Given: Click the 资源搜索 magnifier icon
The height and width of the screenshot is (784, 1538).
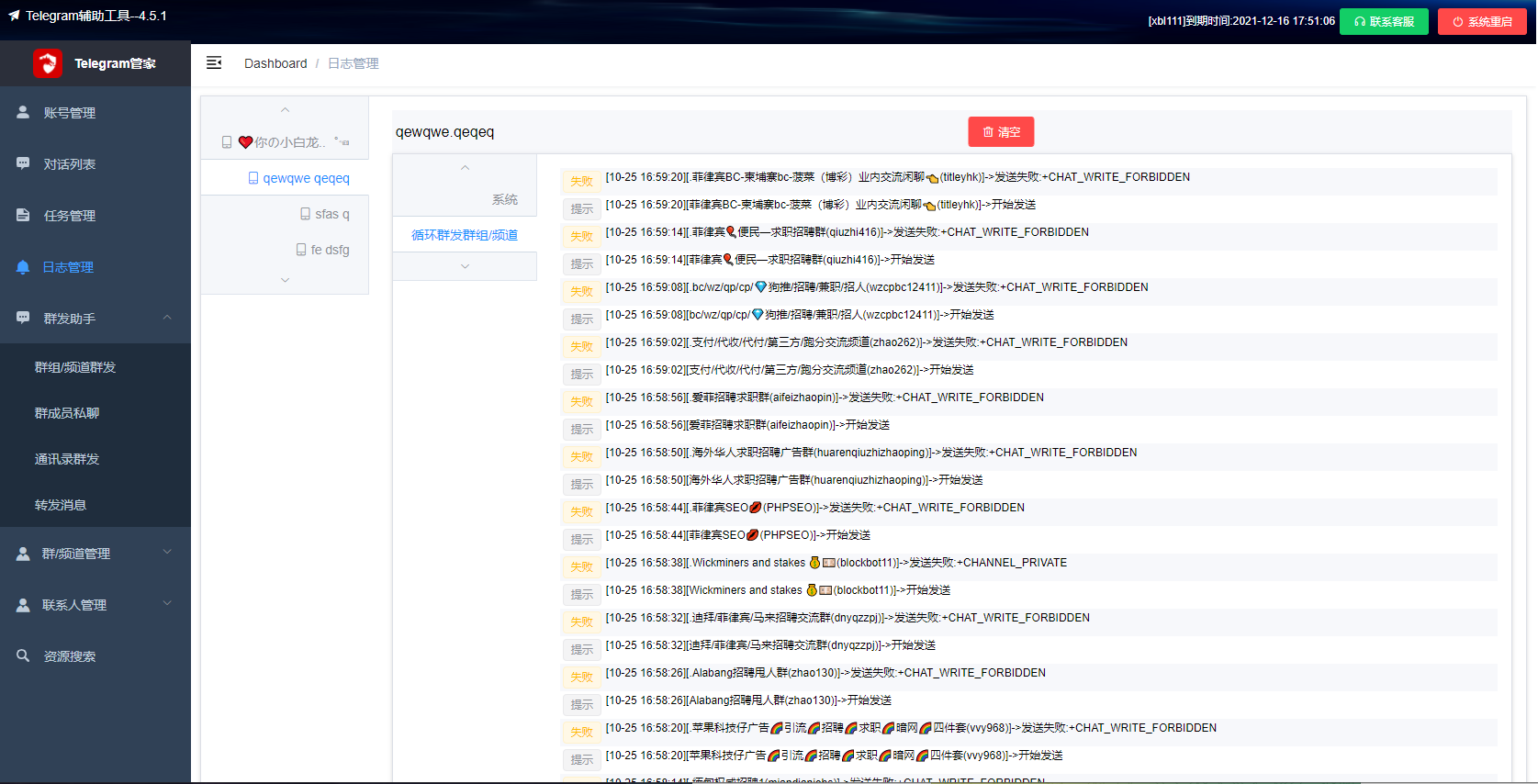Looking at the screenshot, I should click(x=23, y=655).
